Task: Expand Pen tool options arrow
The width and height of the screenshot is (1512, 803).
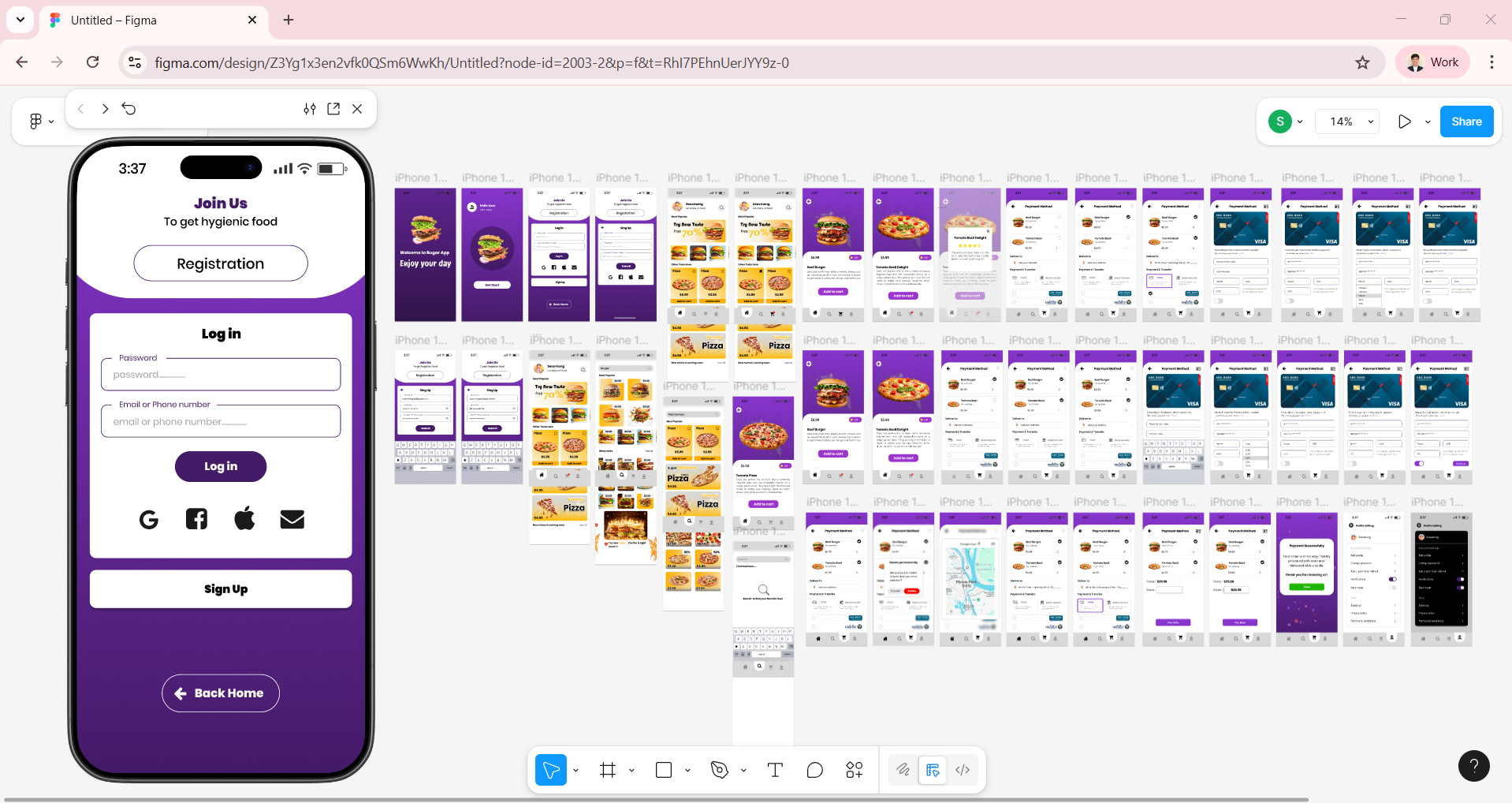Action: pos(743,770)
